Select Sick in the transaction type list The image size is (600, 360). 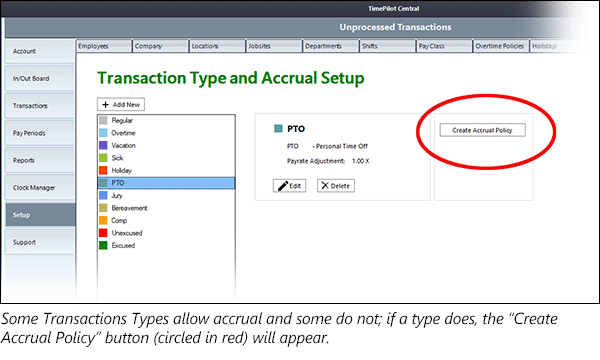[166, 158]
